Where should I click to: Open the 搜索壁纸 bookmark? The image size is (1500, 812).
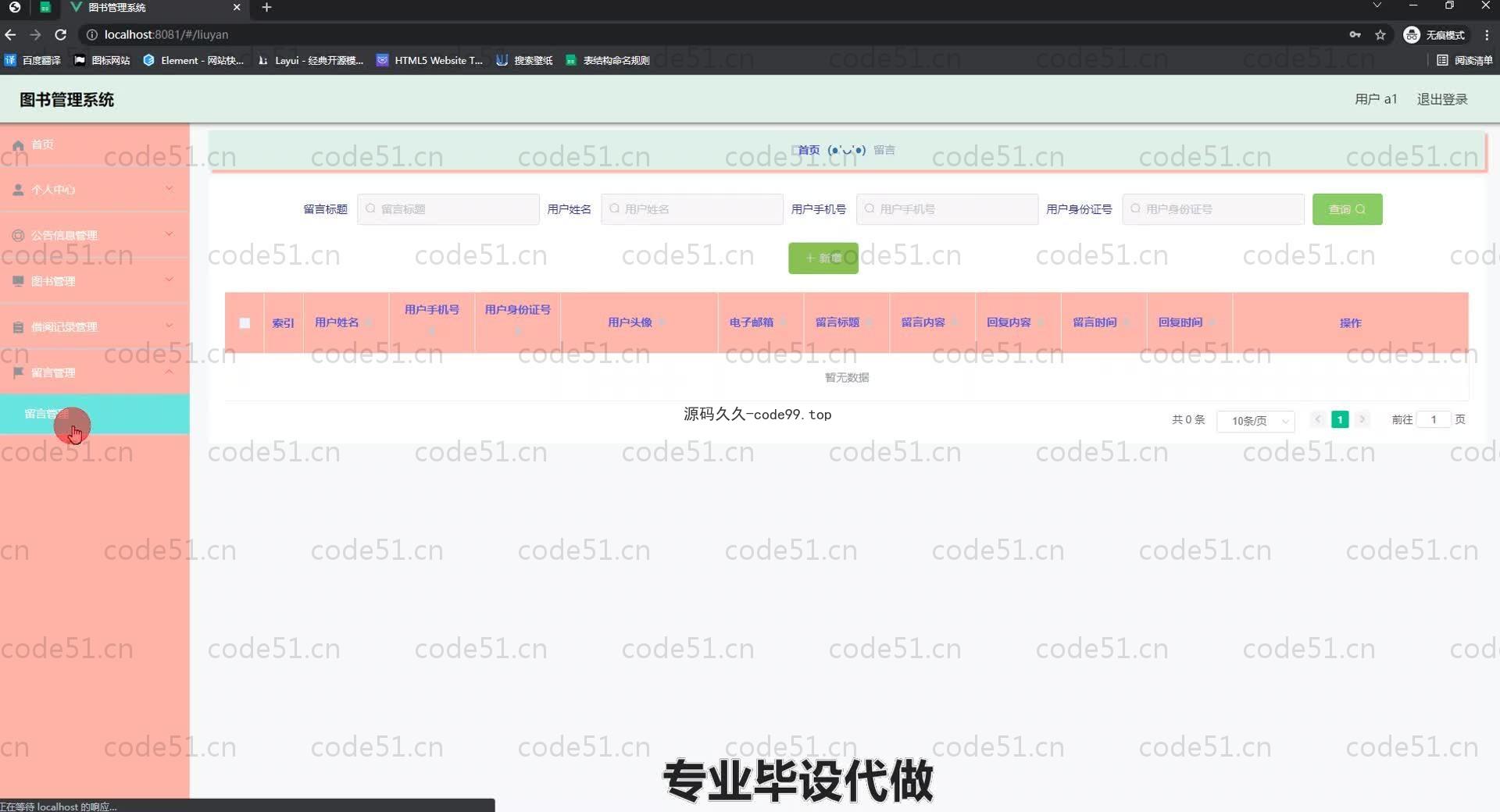pos(524,60)
